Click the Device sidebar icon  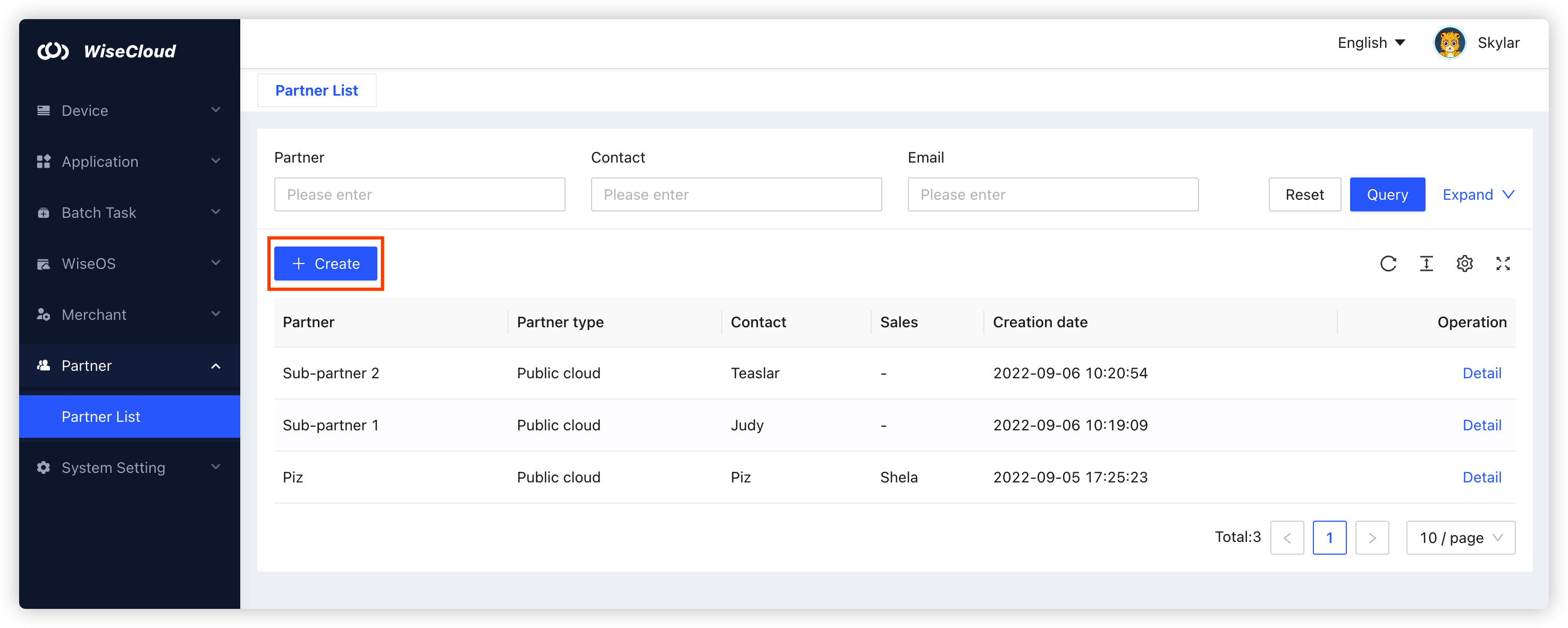point(43,110)
